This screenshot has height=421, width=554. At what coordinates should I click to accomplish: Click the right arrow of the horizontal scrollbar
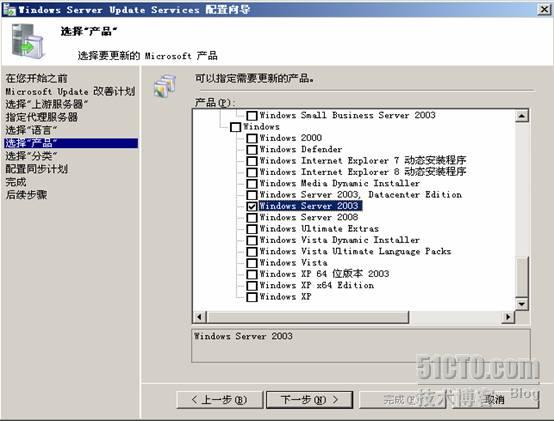coord(508,317)
